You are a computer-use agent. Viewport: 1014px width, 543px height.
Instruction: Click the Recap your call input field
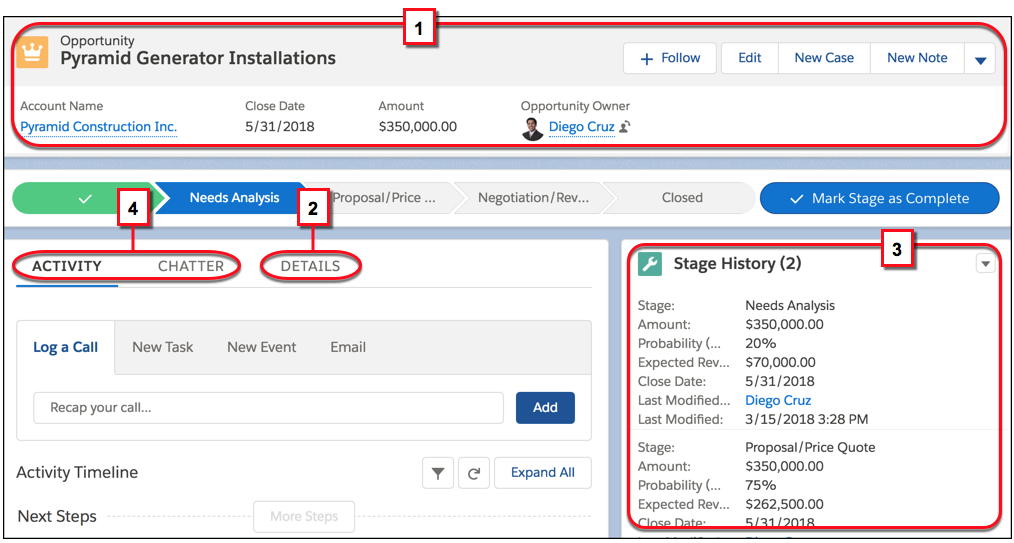[268, 408]
